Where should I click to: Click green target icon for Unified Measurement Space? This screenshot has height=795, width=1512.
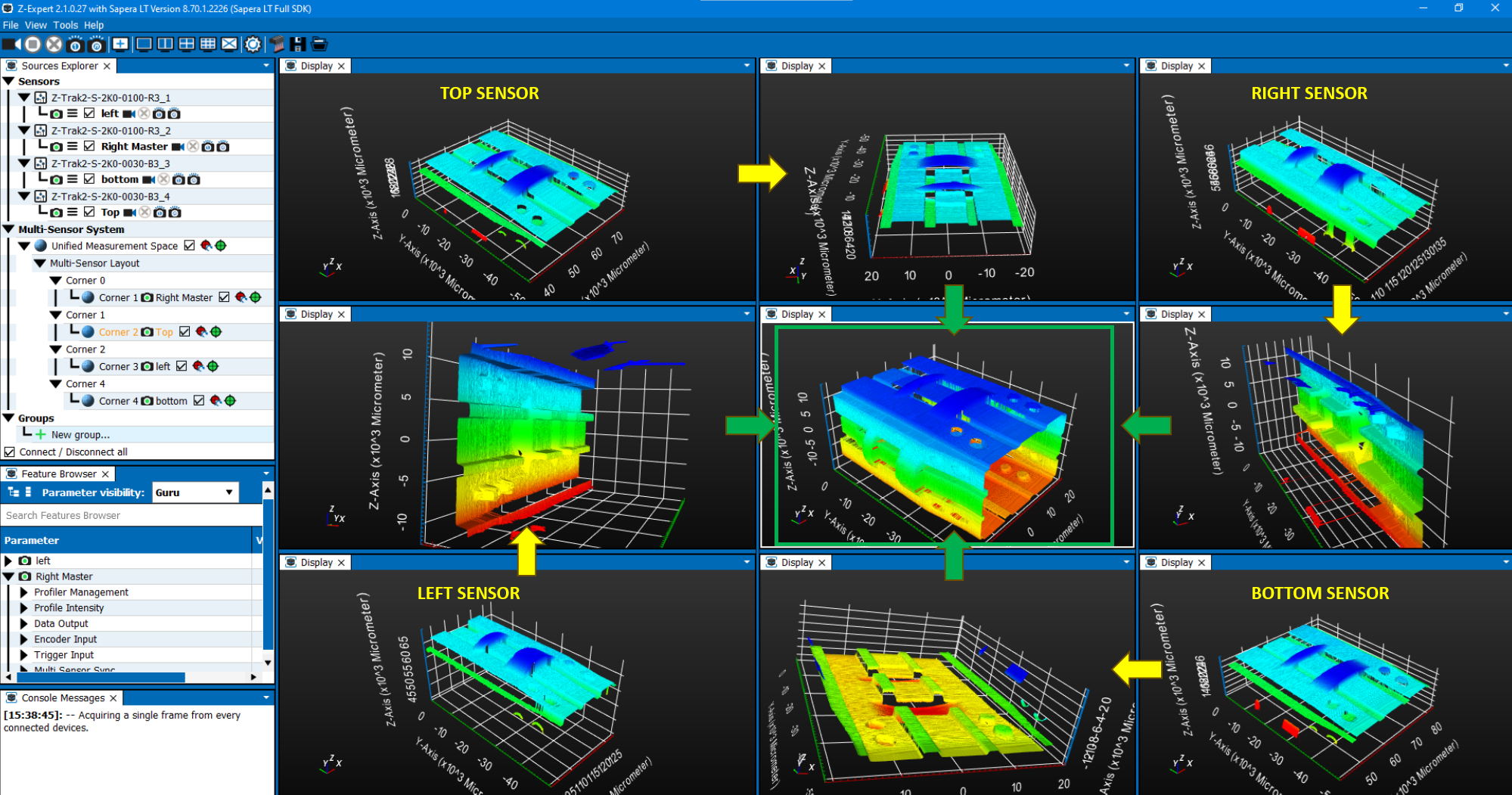point(221,246)
